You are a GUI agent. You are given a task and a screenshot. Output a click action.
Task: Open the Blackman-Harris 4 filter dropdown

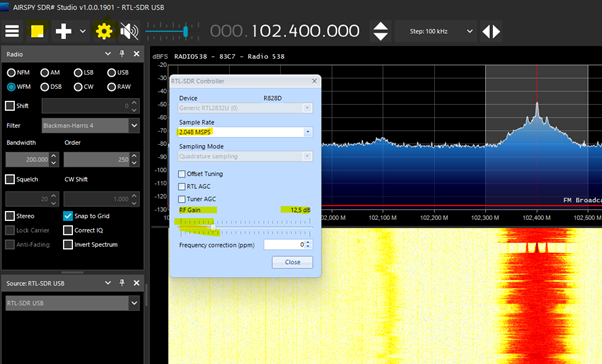point(91,126)
